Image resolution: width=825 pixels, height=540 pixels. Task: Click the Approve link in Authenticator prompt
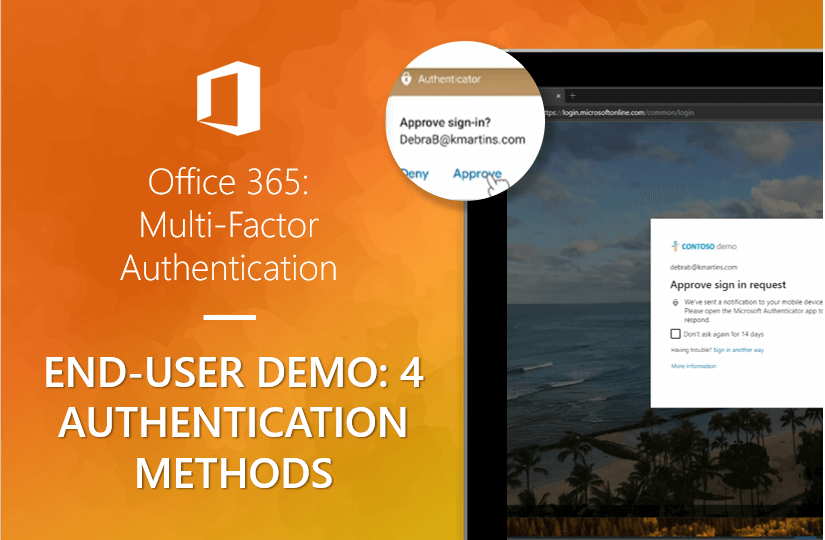[x=477, y=174]
